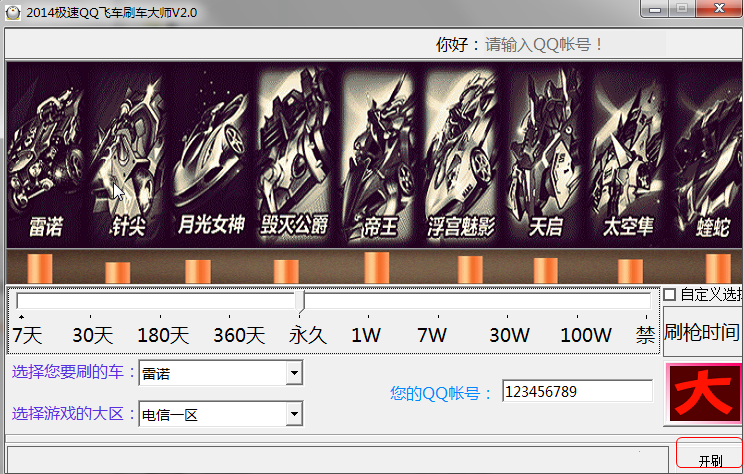The height and width of the screenshot is (474, 744).
Task: Click the orange bar under 帝王
Action: point(377,268)
